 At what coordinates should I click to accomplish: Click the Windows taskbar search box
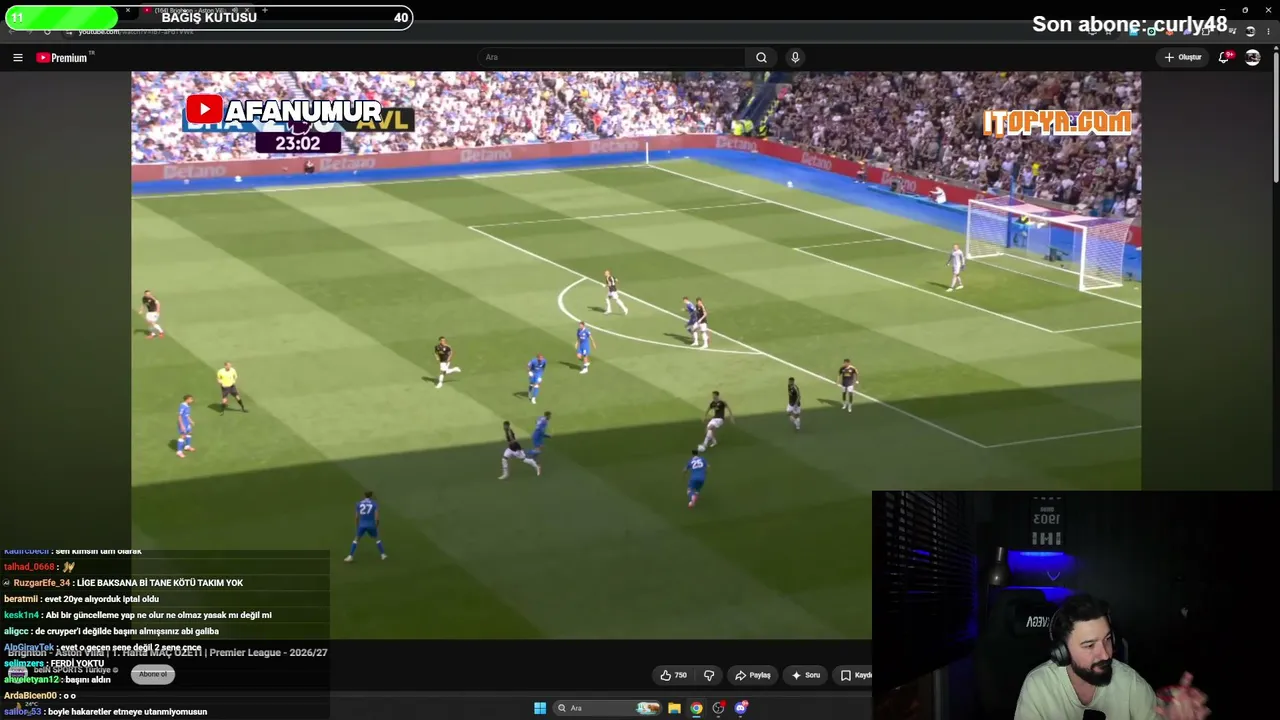[608, 708]
